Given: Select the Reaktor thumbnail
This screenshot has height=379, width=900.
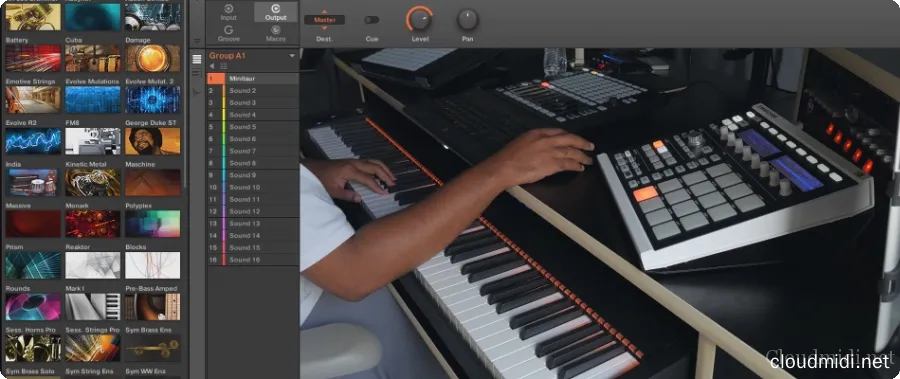Looking at the screenshot, I should pos(93,265).
